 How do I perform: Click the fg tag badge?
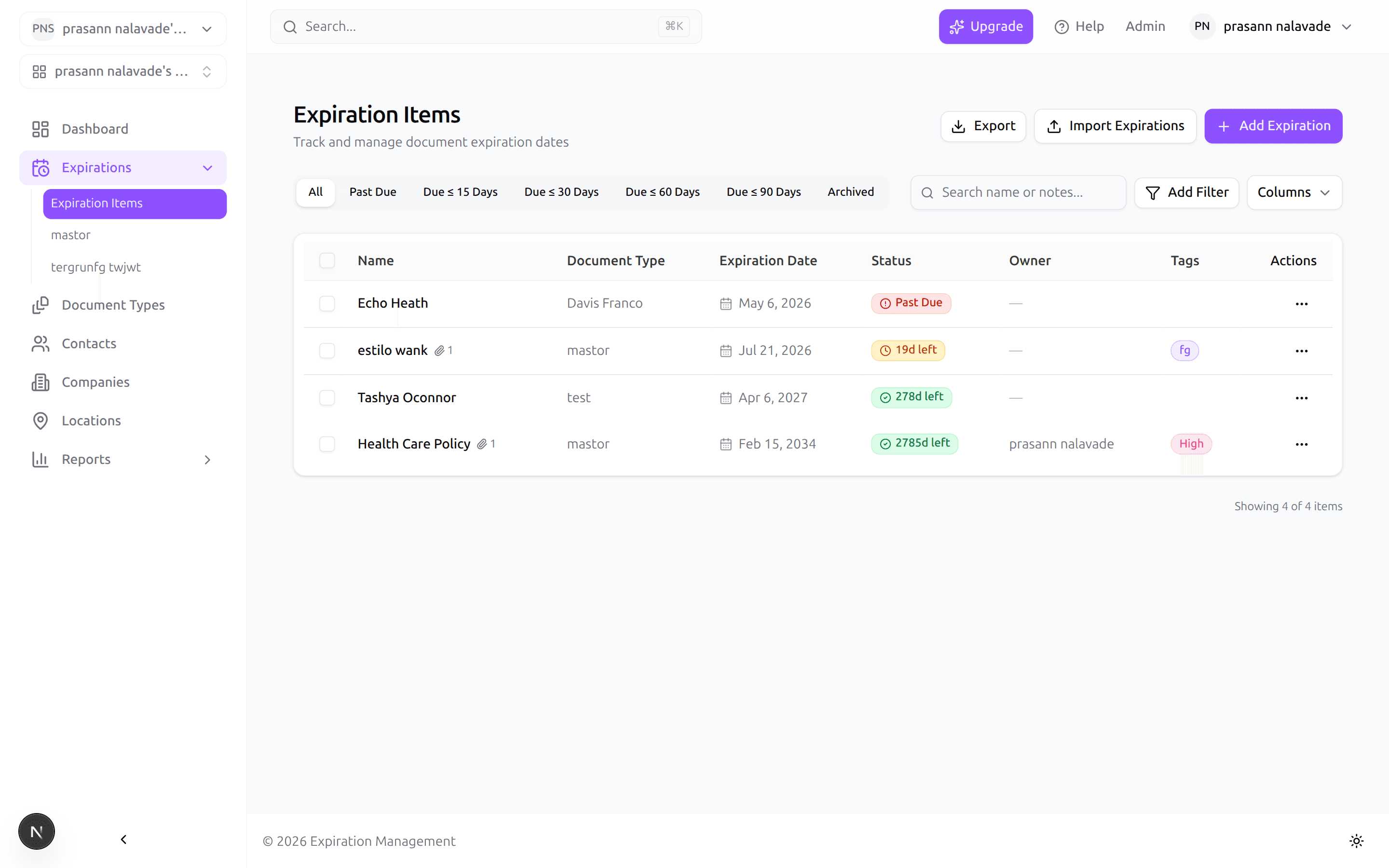click(x=1184, y=351)
